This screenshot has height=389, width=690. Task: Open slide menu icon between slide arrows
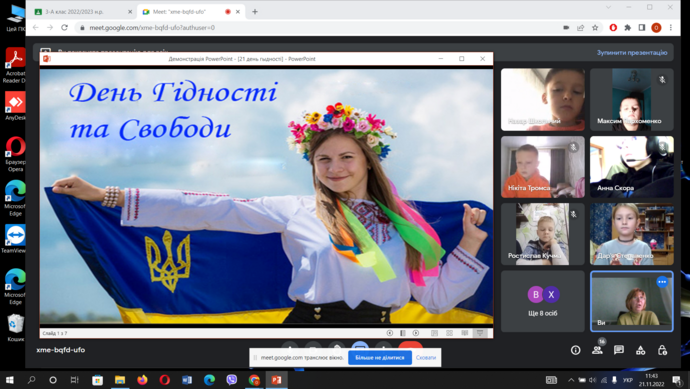pos(403,333)
